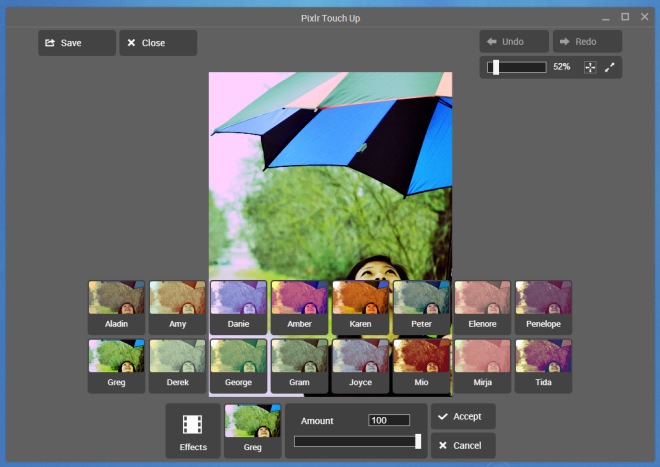Adjust the zoom percentage slider
Screen dimensions: 660x467
tap(517, 67)
